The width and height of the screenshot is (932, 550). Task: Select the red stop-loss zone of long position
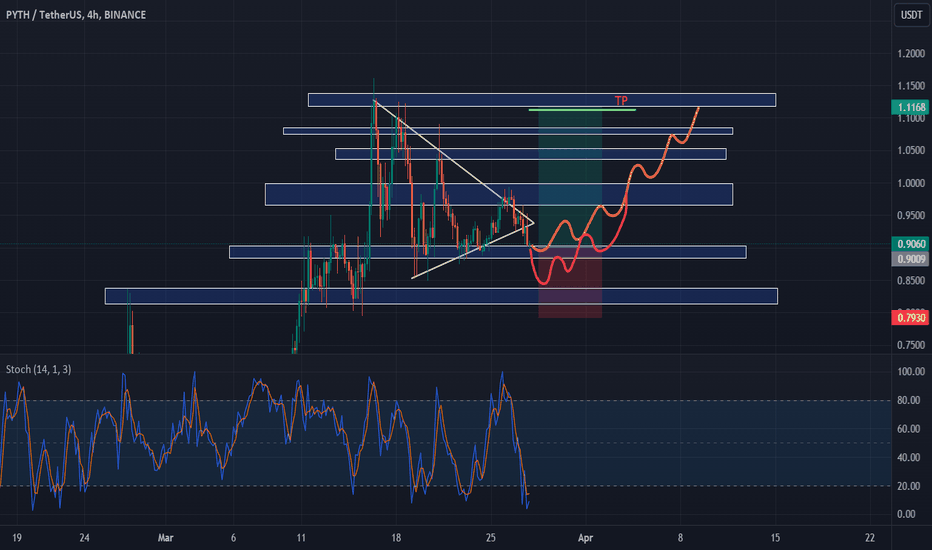click(570, 281)
